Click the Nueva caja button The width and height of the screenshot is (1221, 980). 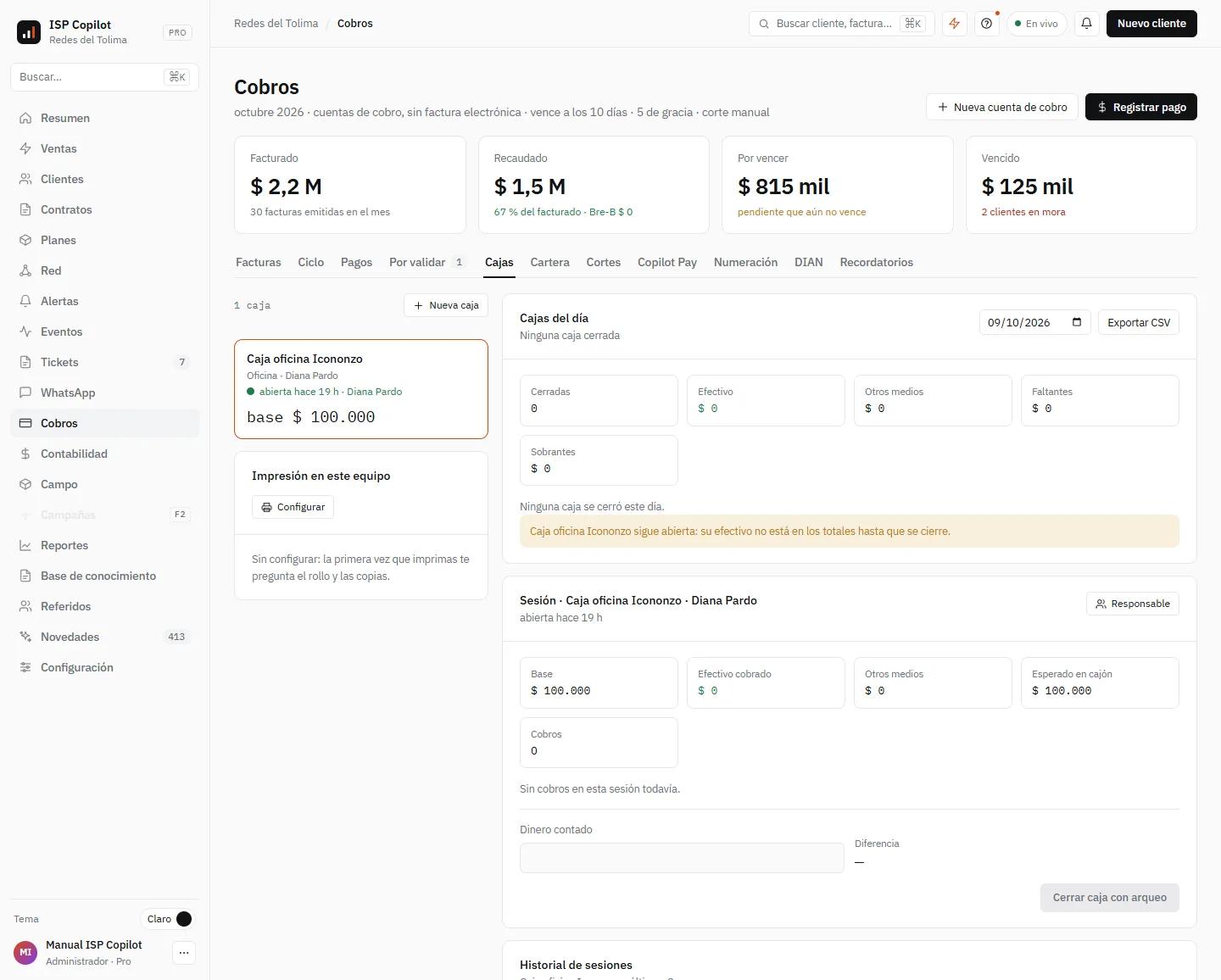point(446,305)
